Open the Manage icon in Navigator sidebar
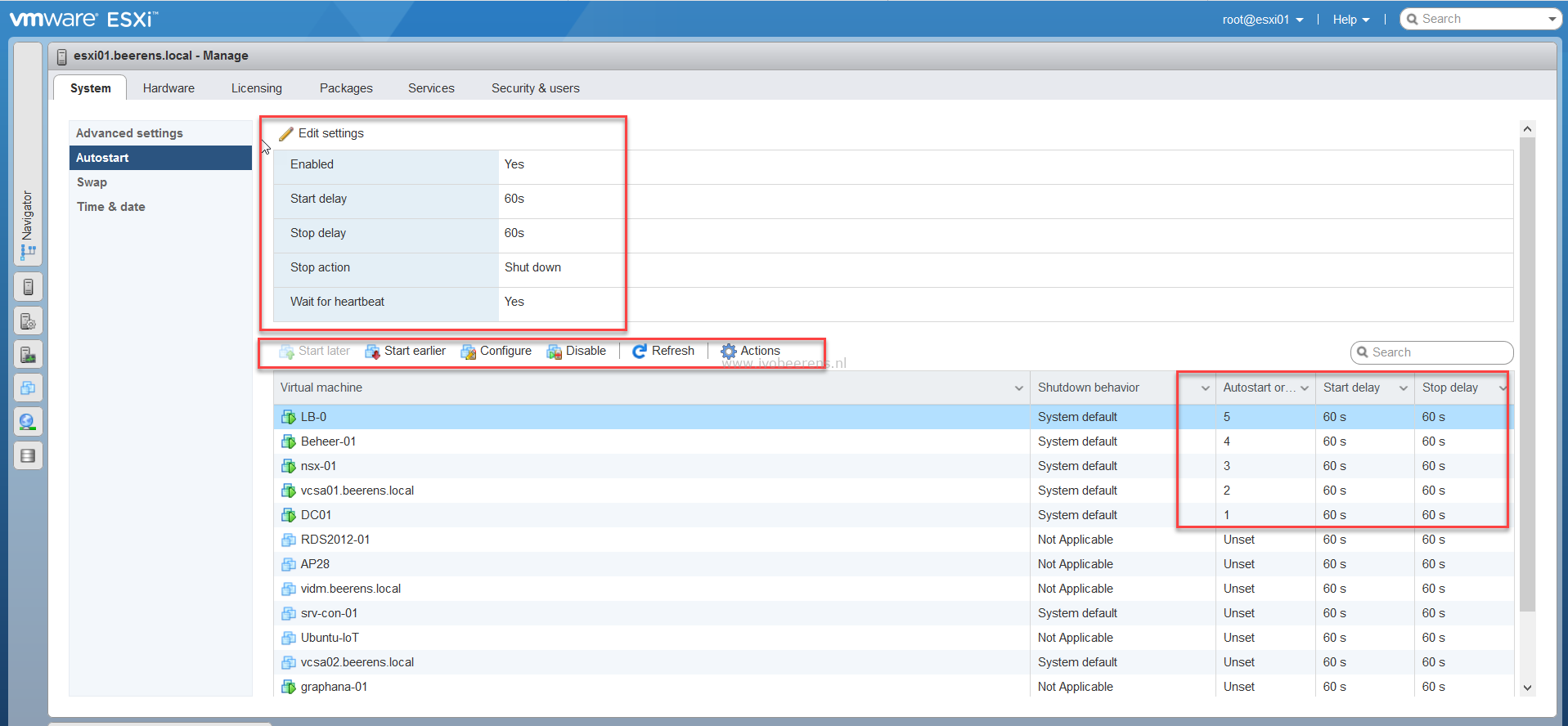 (x=28, y=321)
